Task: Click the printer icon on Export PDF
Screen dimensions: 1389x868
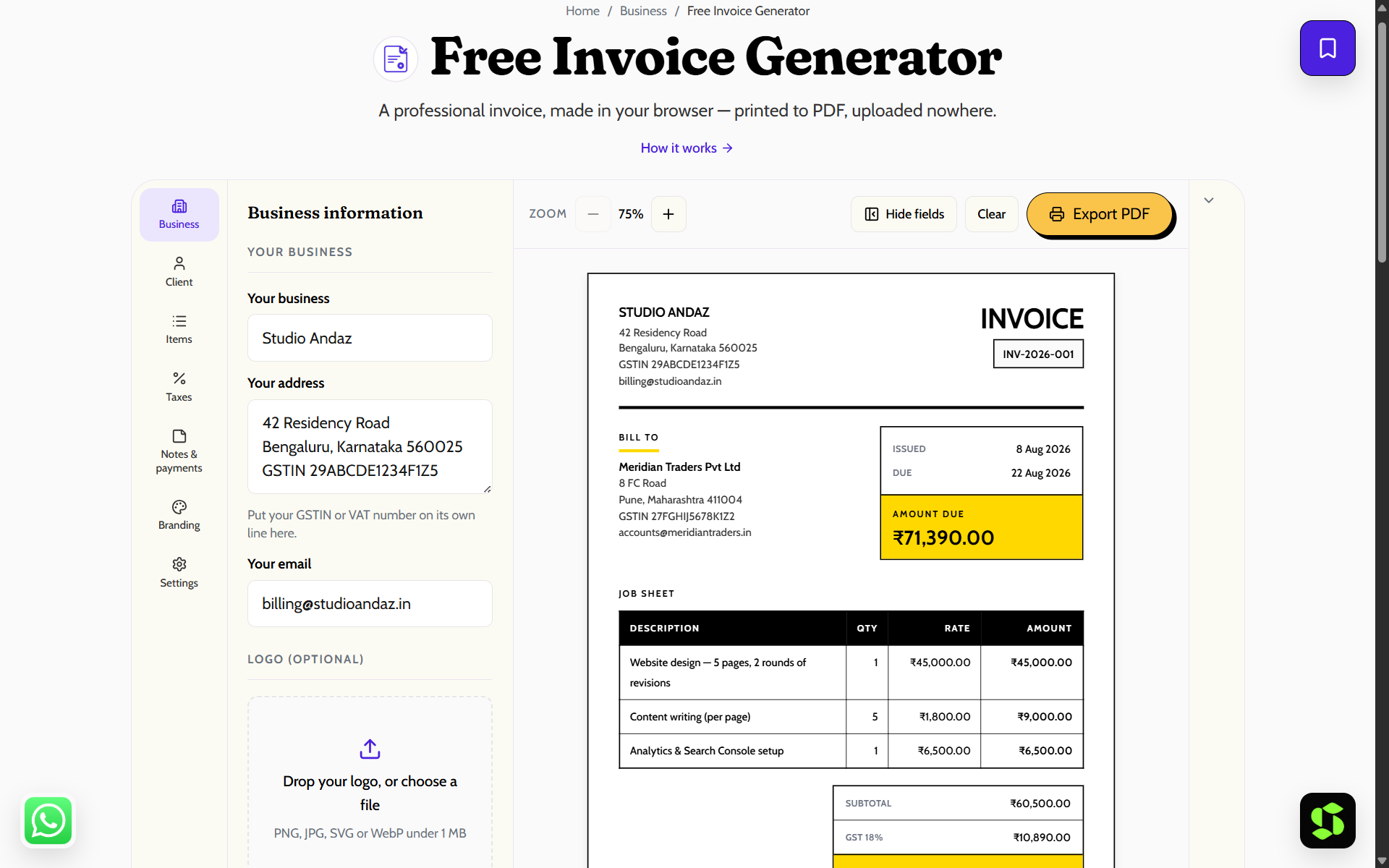Action: [1057, 214]
